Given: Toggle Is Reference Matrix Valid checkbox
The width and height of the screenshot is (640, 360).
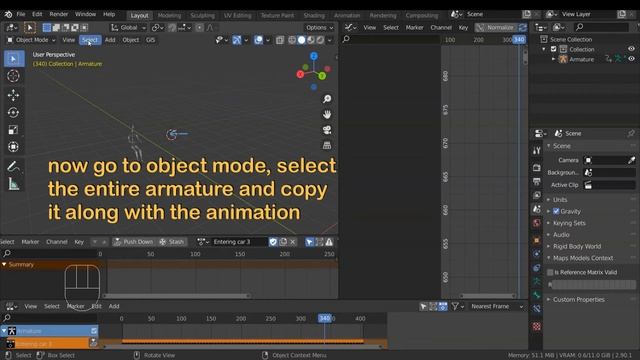Looking at the screenshot, I should click(550, 272).
